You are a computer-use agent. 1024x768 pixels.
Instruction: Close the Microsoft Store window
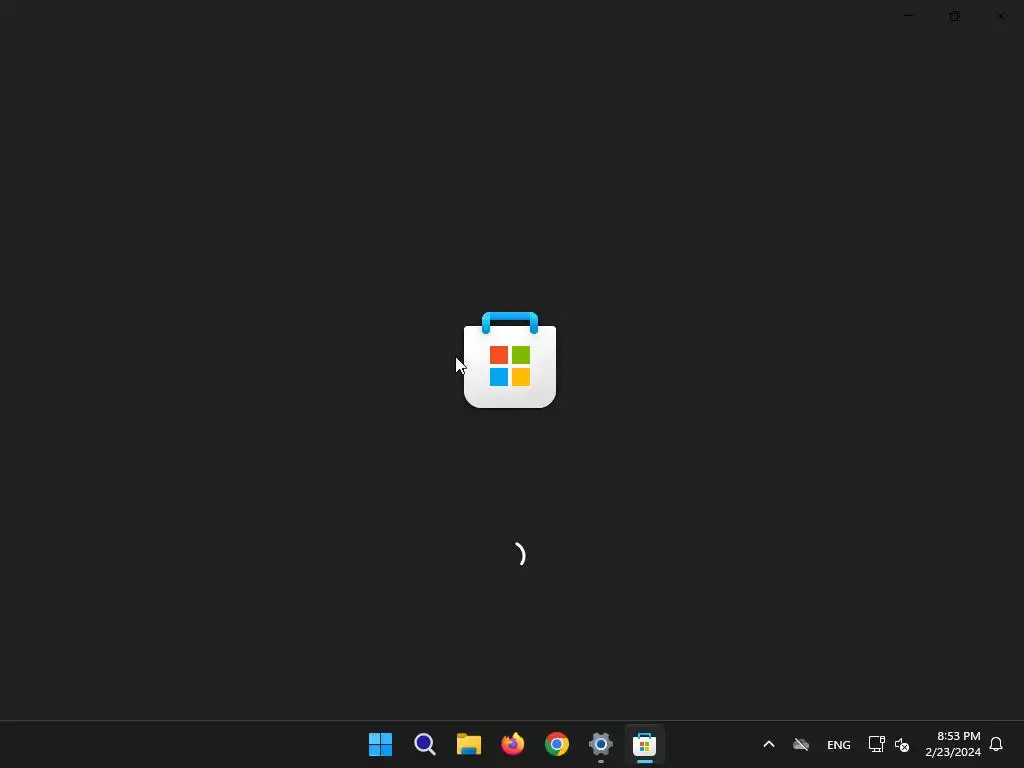pyautogui.click(x=1000, y=16)
